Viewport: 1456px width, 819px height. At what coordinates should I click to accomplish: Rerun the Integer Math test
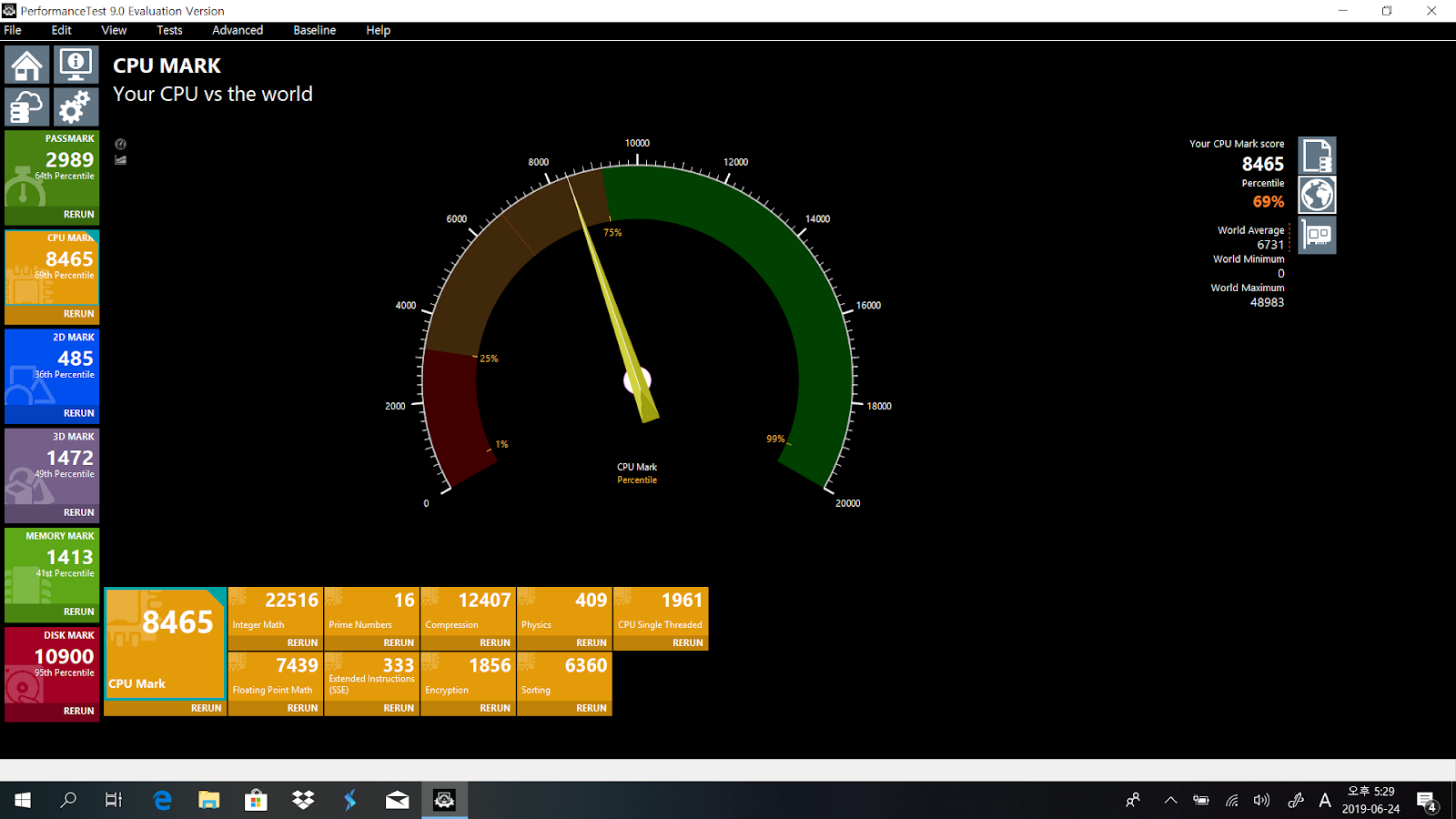click(302, 642)
